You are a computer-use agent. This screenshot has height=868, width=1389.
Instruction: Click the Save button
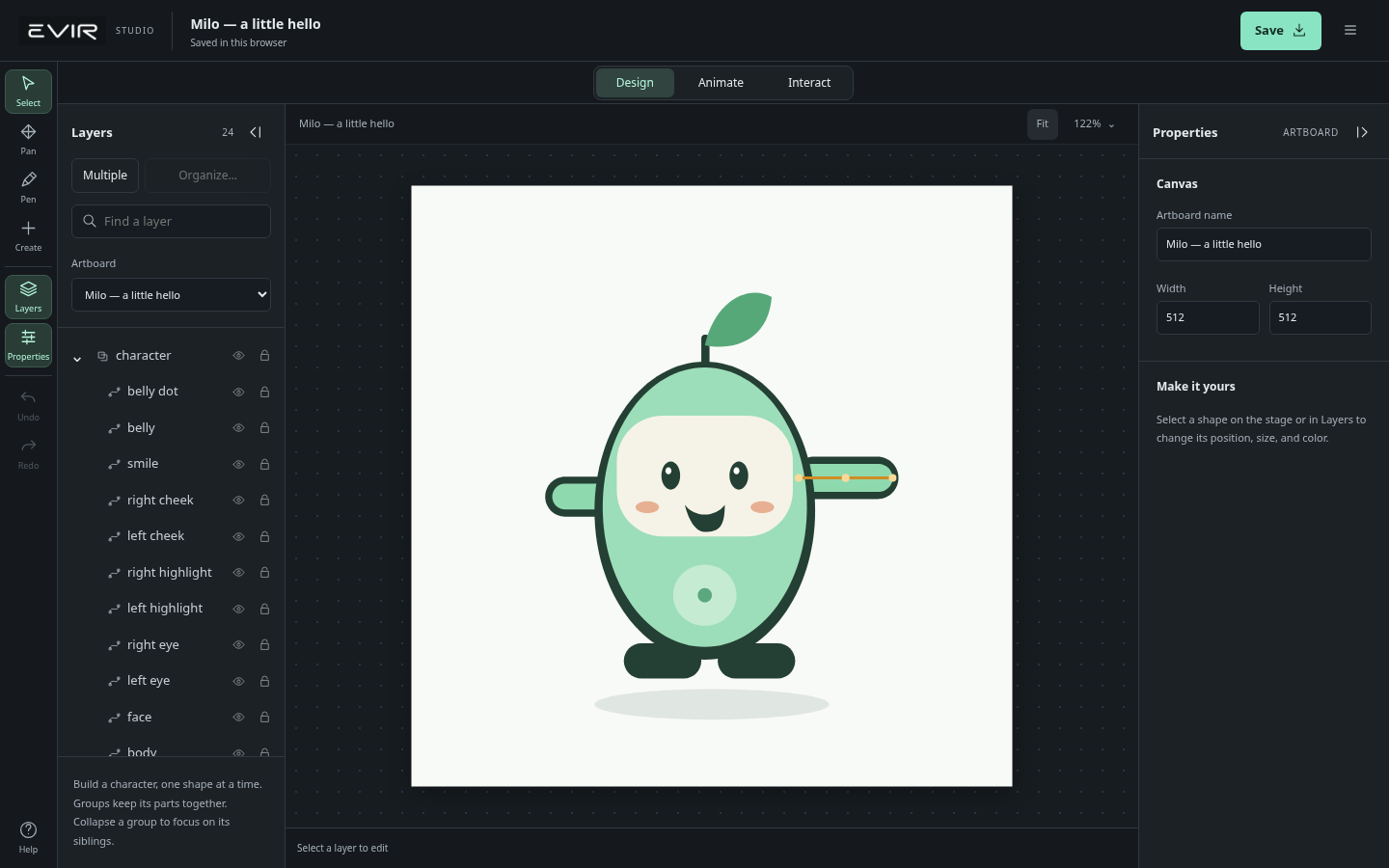tap(1280, 31)
